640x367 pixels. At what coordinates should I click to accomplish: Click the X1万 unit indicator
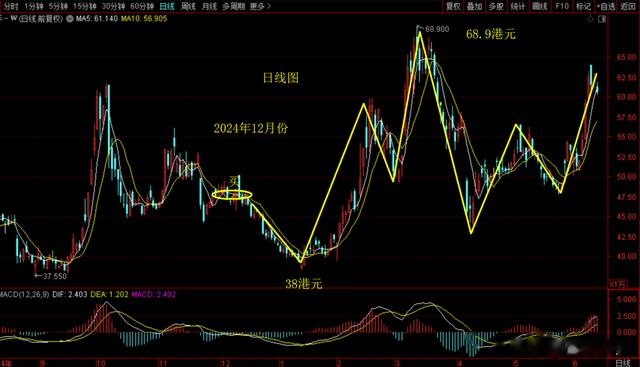click(617, 284)
